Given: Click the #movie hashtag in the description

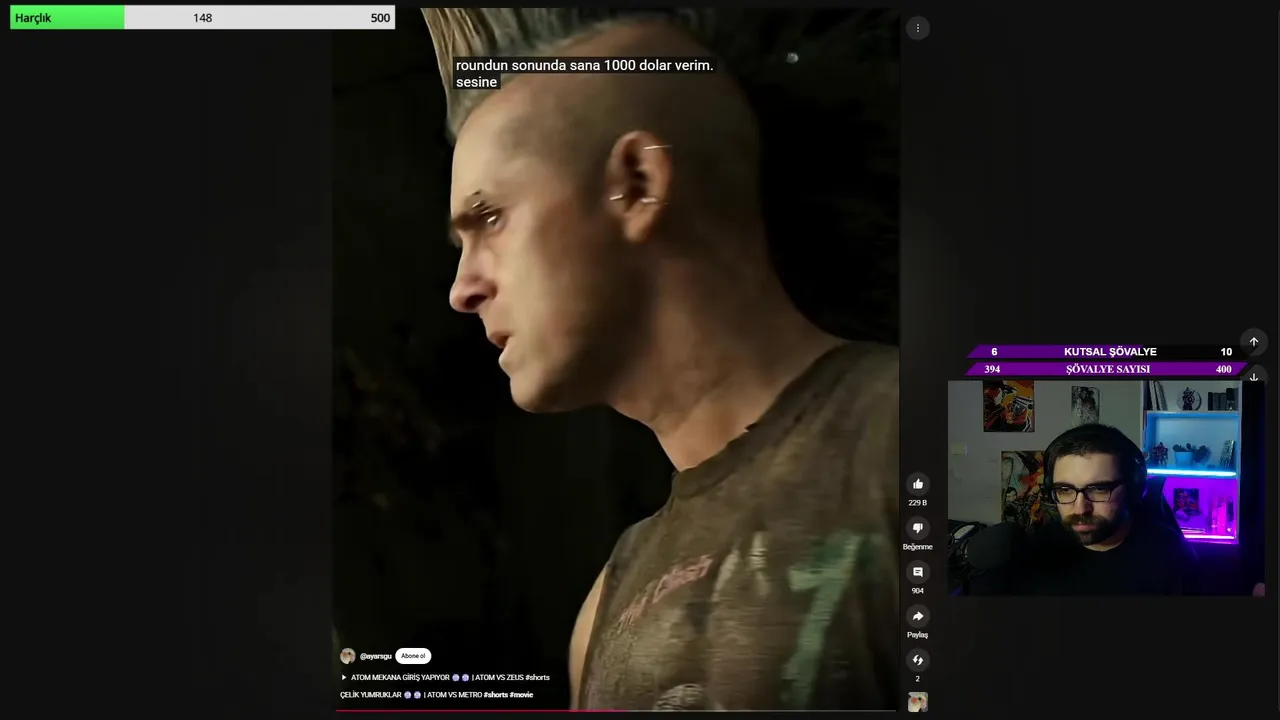Looking at the screenshot, I should click(x=521, y=695).
